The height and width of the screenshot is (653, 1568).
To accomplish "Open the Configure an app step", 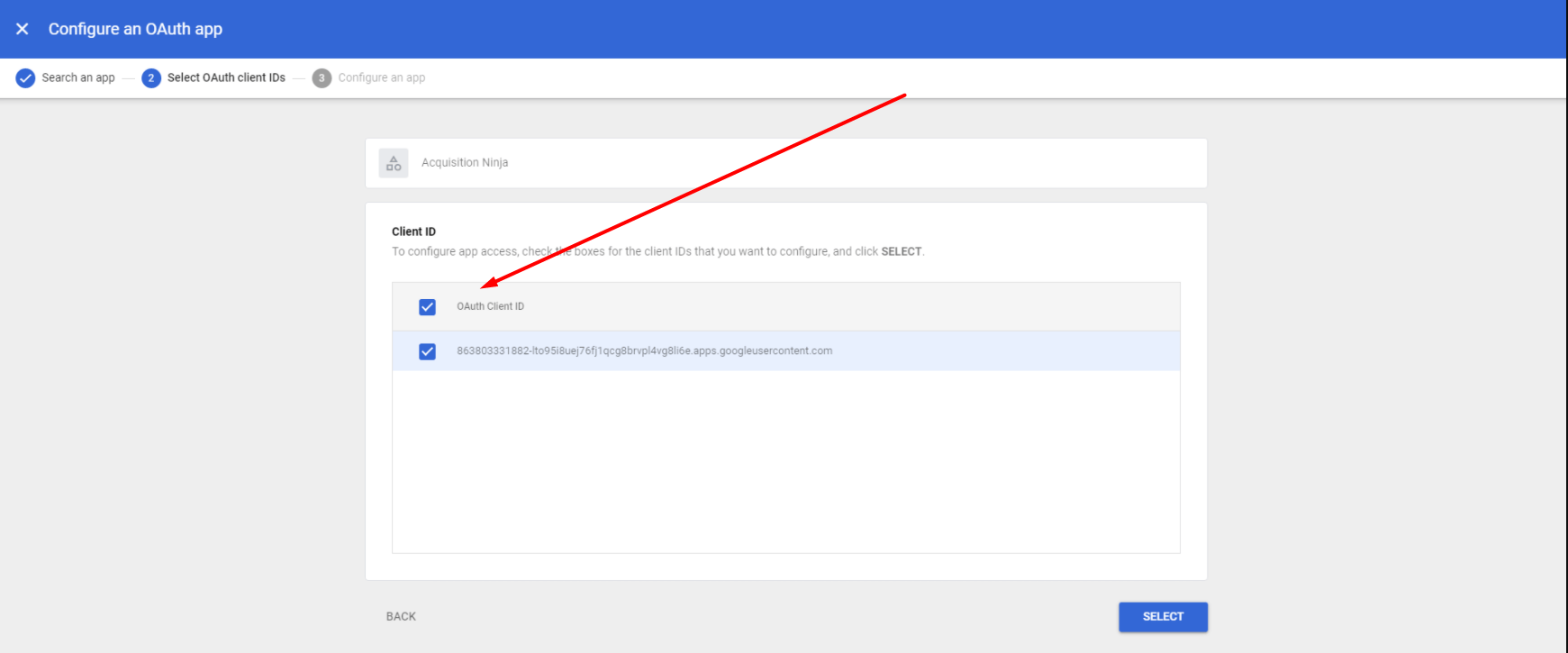I will tap(382, 77).
